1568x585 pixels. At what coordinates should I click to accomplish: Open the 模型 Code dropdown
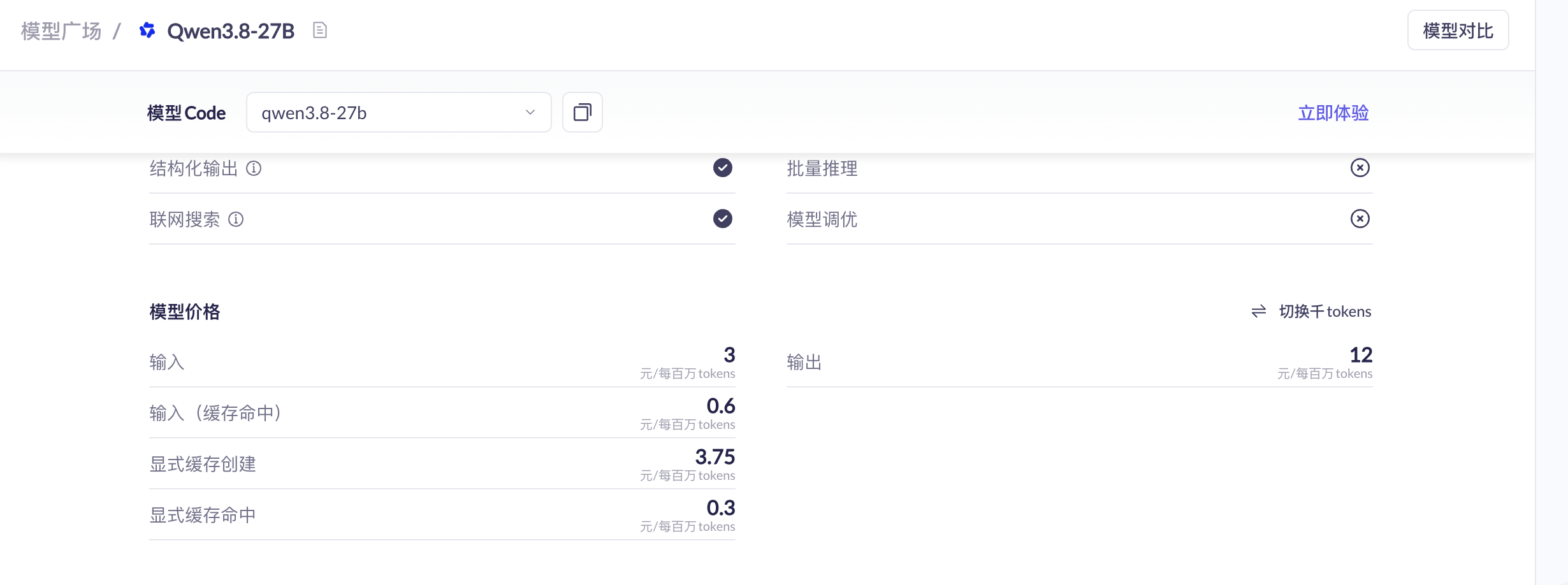tap(399, 112)
